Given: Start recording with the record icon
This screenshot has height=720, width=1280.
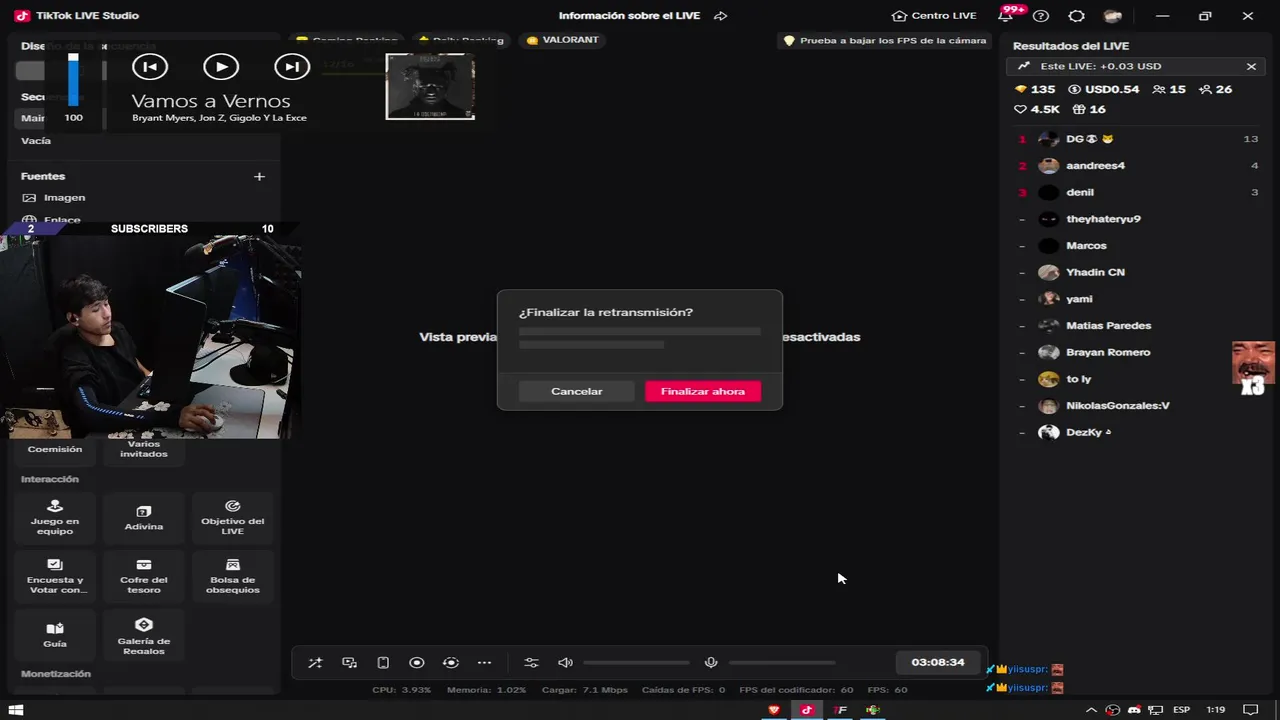Looking at the screenshot, I should point(417,662).
